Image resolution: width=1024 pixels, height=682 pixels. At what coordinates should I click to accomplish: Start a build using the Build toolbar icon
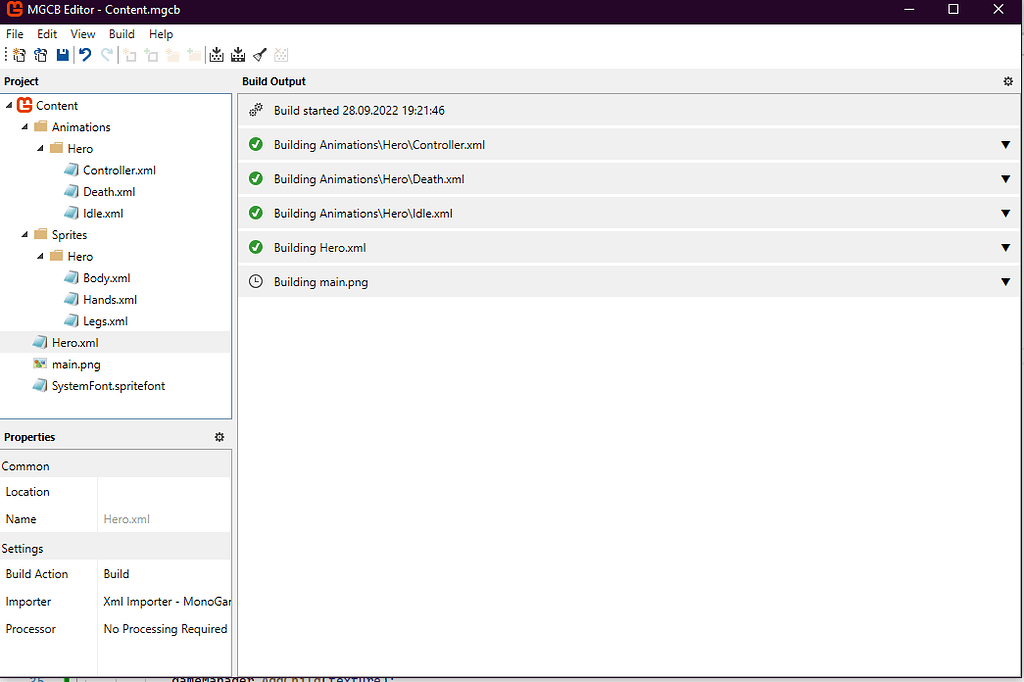pyautogui.click(x=216, y=55)
